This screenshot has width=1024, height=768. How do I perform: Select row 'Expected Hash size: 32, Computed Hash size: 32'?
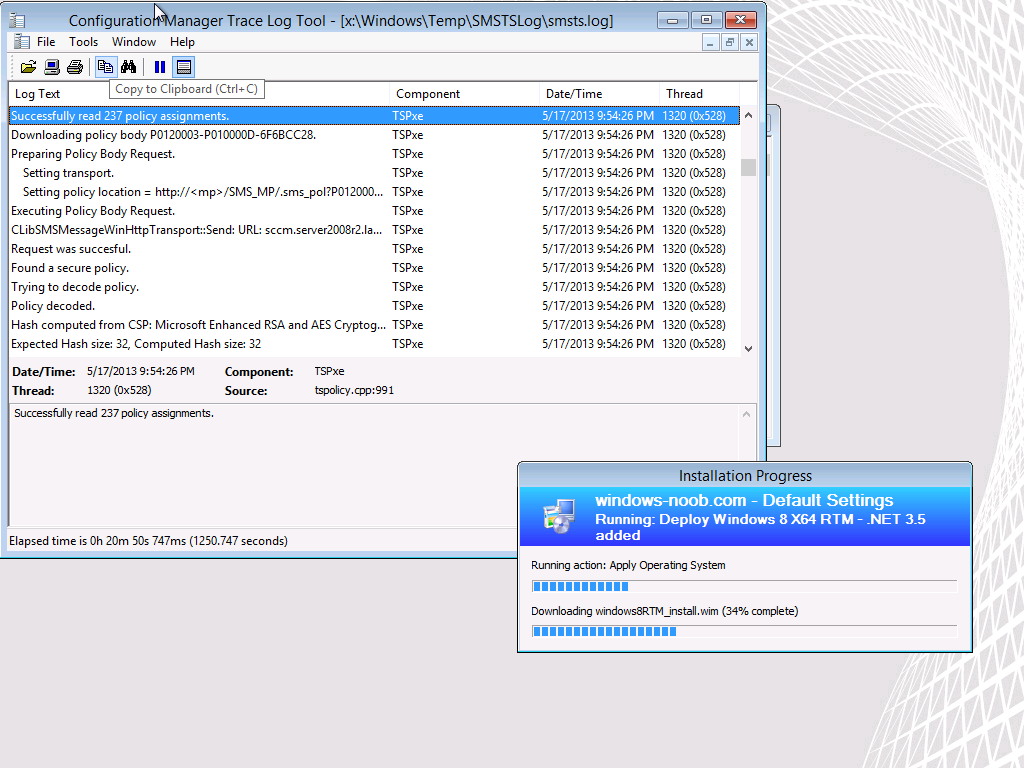(x=374, y=343)
